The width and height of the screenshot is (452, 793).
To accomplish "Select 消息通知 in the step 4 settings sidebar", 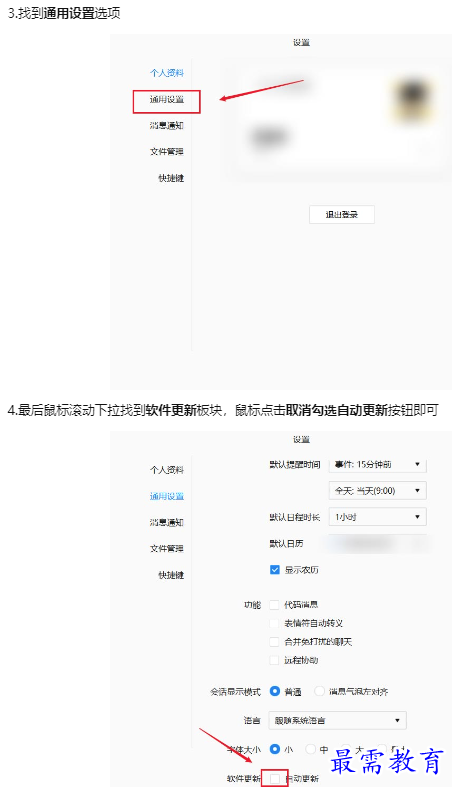I will point(167,522).
